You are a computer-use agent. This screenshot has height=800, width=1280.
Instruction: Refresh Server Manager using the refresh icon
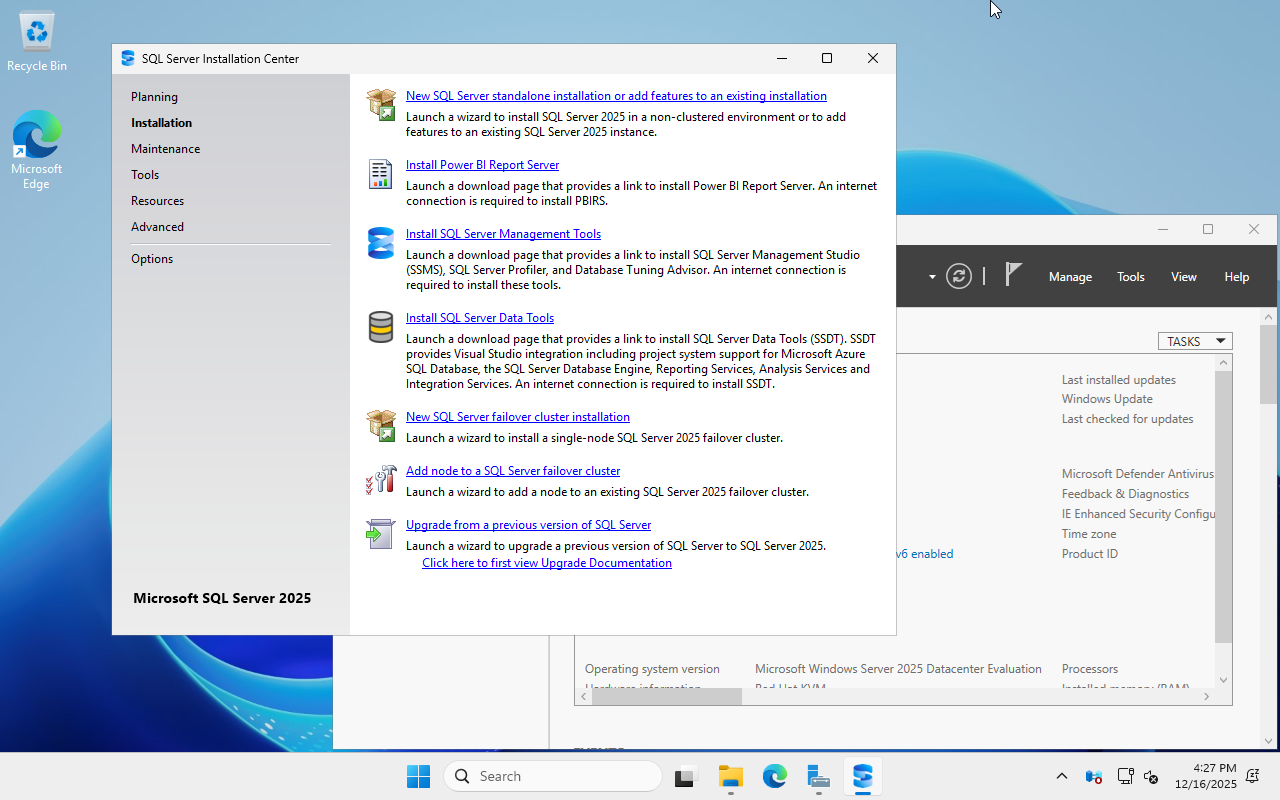tap(959, 276)
